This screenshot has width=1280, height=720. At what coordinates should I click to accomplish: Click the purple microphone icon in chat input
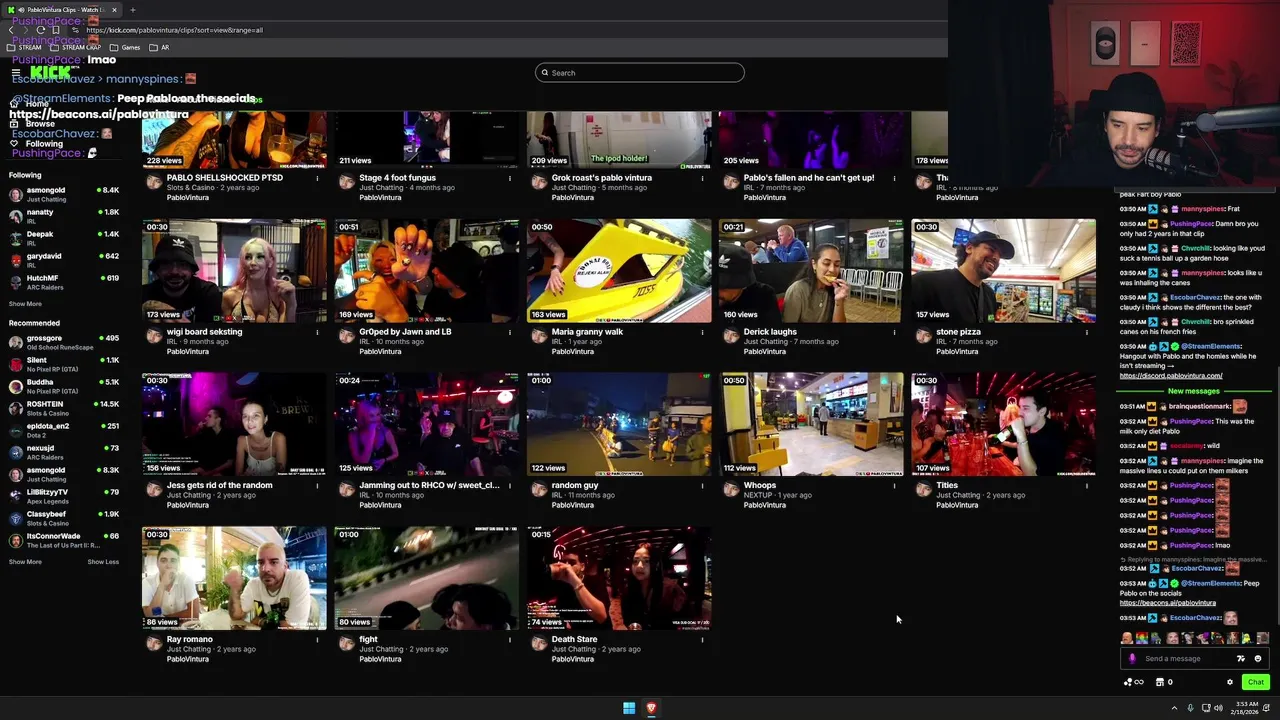[1132, 659]
